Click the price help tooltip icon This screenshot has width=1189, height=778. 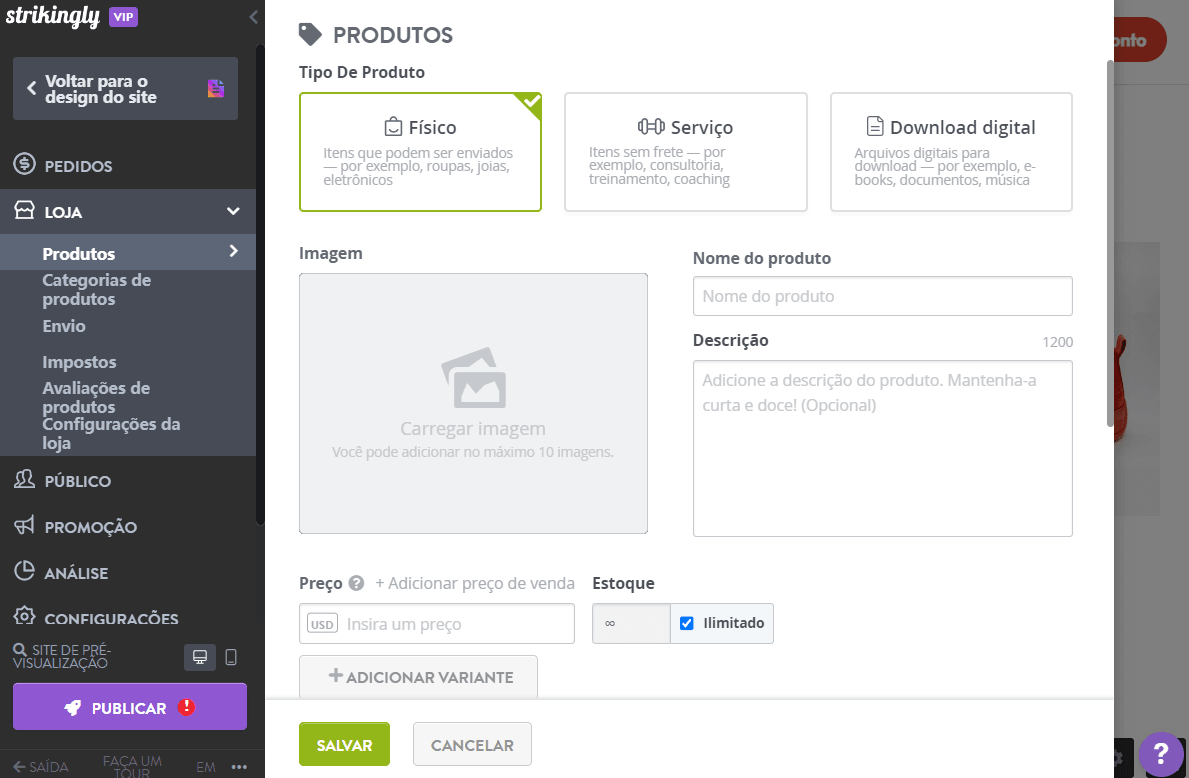click(x=356, y=583)
